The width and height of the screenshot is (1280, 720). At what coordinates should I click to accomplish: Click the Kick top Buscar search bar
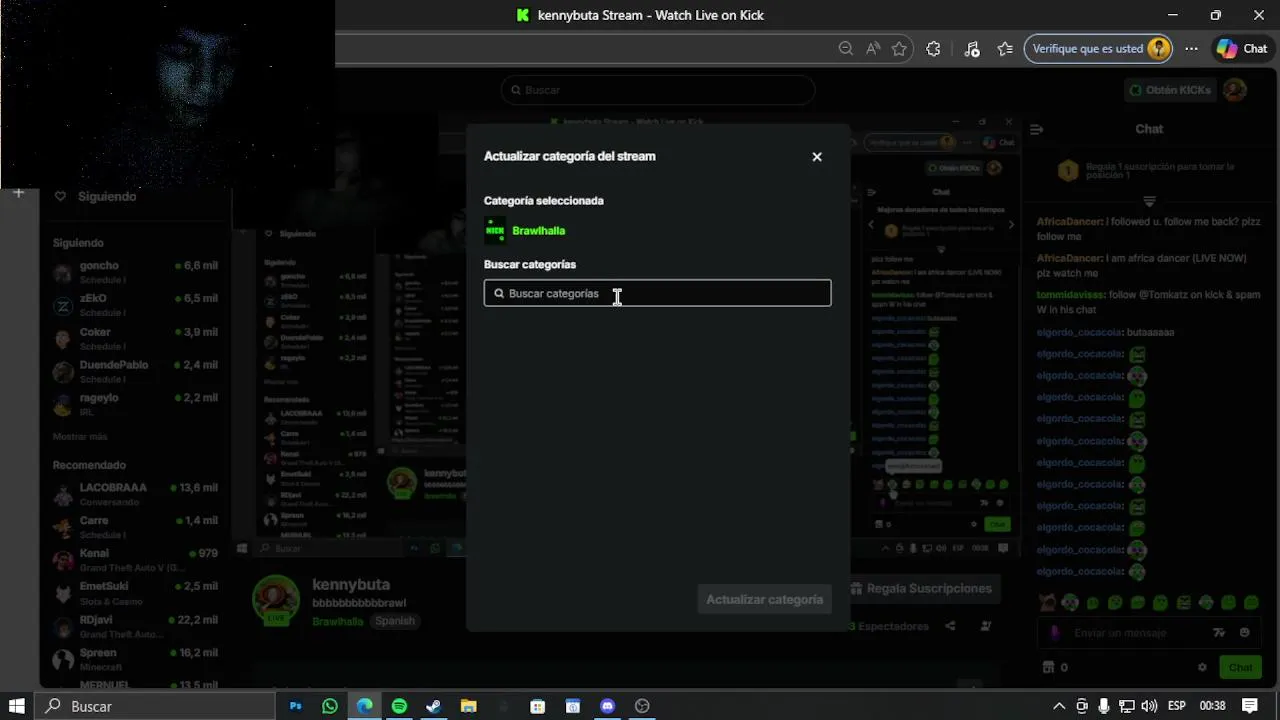tap(657, 90)
